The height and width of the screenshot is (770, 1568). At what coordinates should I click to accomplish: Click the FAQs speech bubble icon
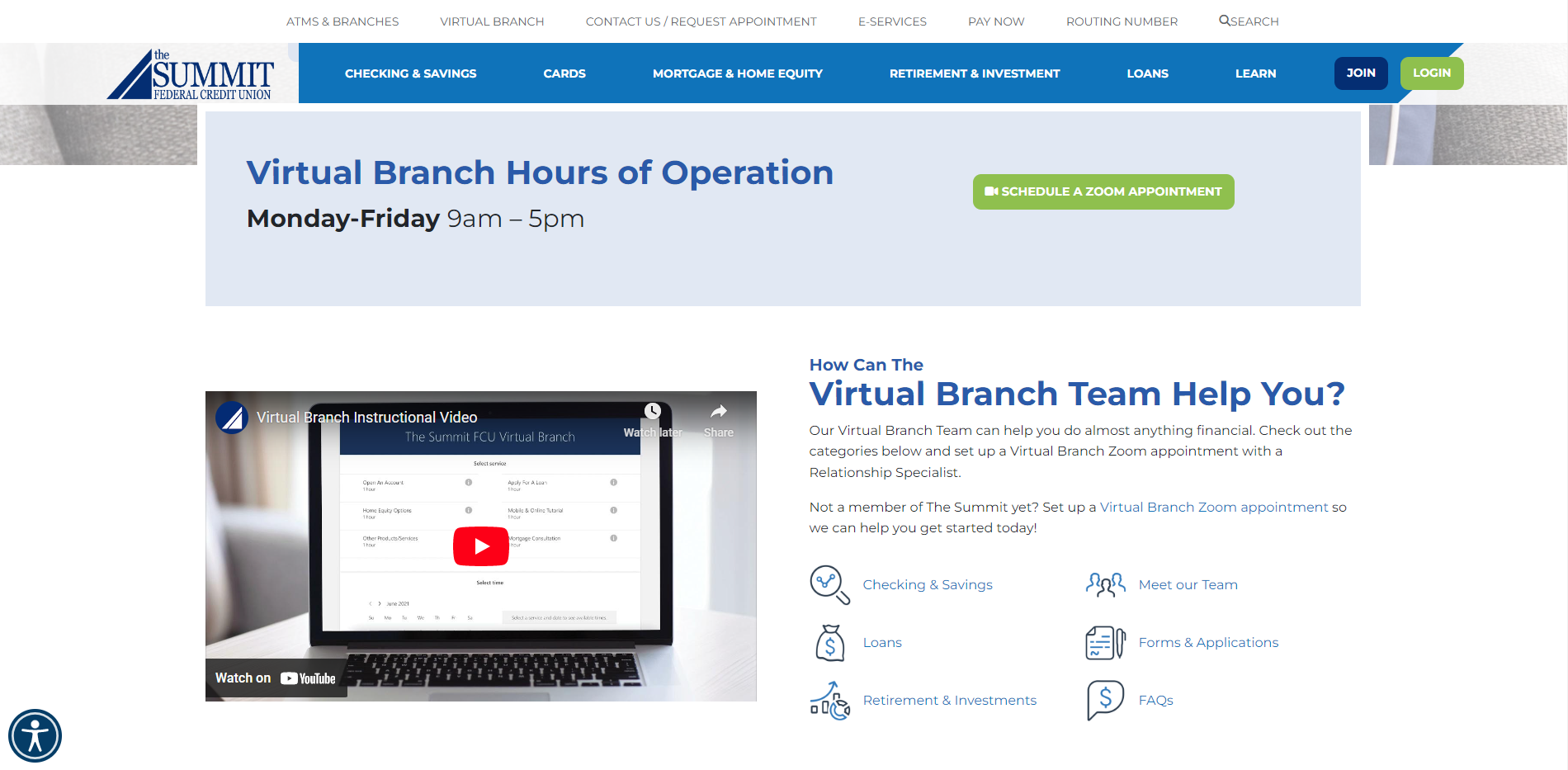[1105, 700]
